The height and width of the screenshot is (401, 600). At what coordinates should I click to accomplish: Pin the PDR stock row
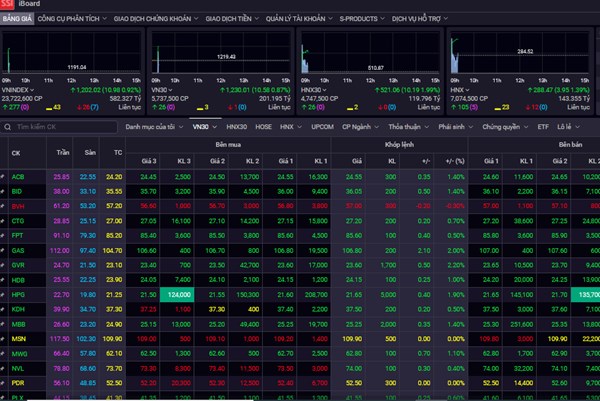(x=2, y=383)
